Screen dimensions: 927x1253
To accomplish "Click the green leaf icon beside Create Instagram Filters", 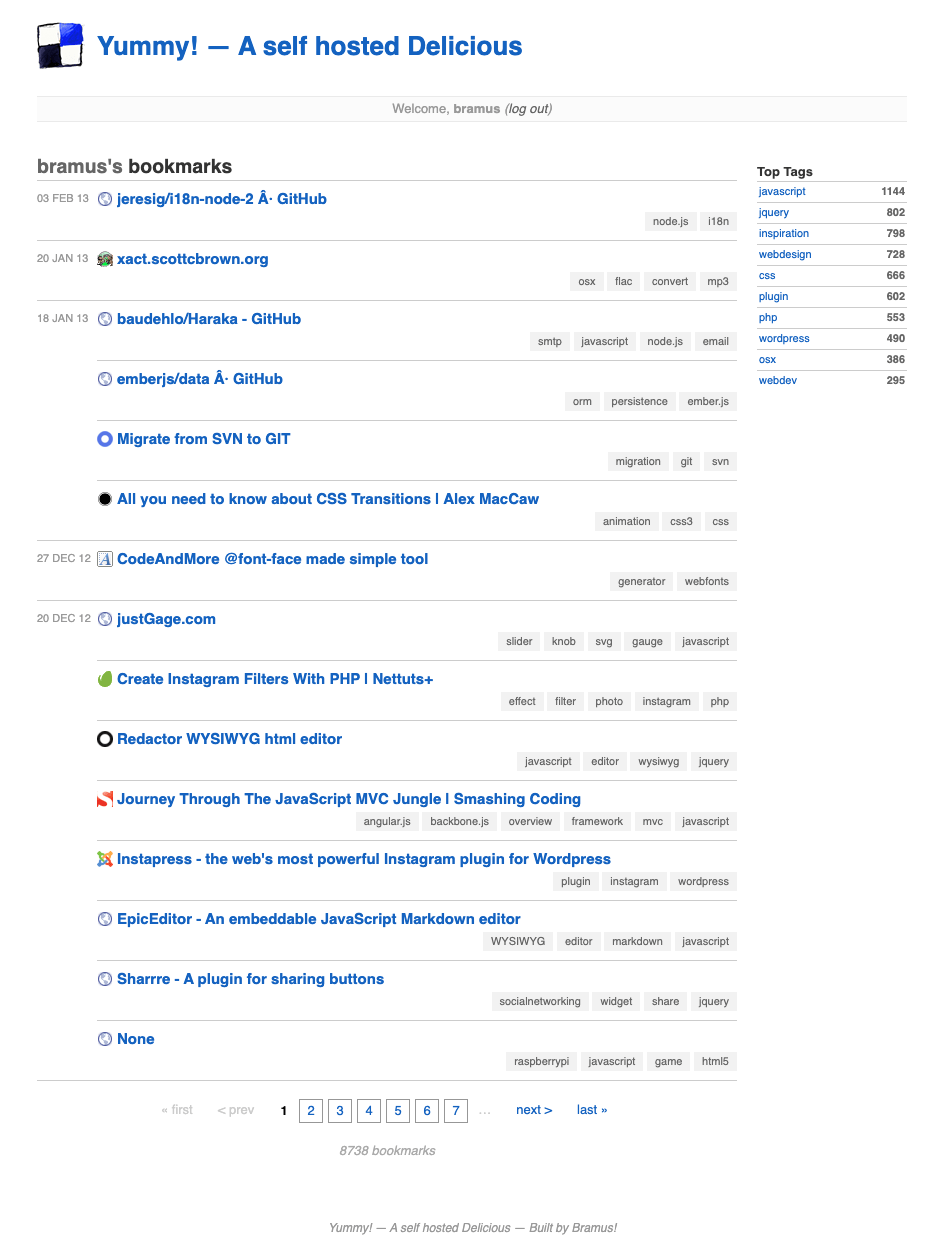I will (105, 679).
